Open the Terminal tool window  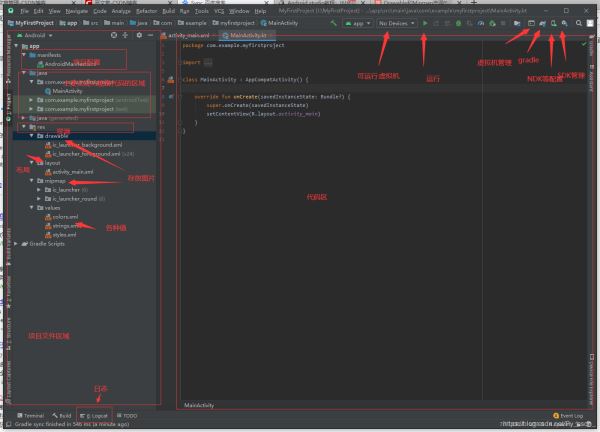tap(30, 415)
